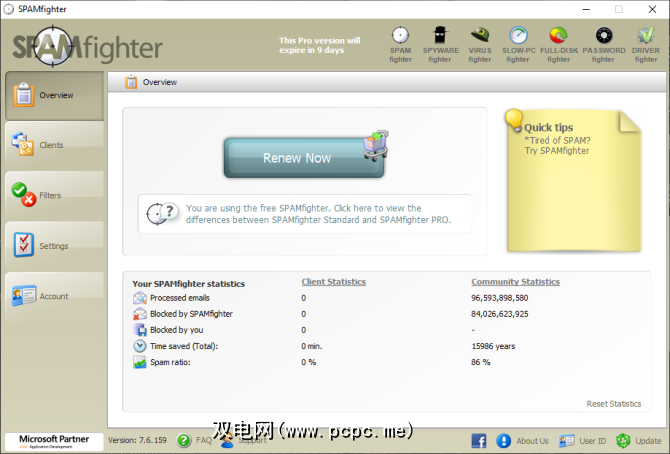Click 'Version: 7.6.159' text

pyautogui.click(x=137, y=440)
